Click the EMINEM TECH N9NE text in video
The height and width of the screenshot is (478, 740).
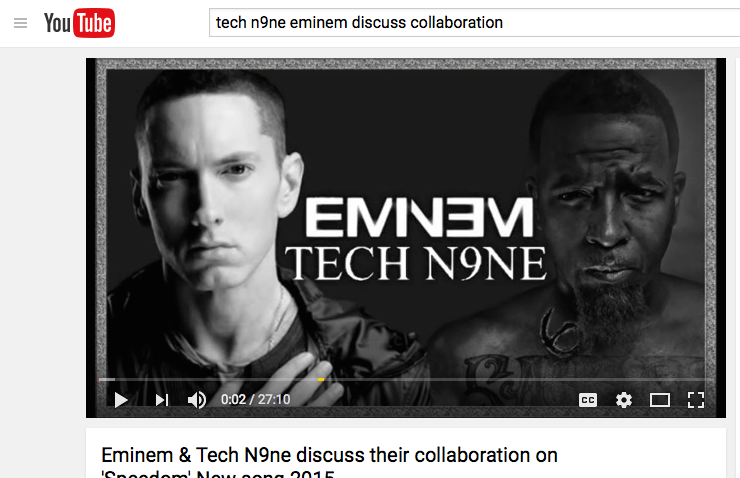416,239
